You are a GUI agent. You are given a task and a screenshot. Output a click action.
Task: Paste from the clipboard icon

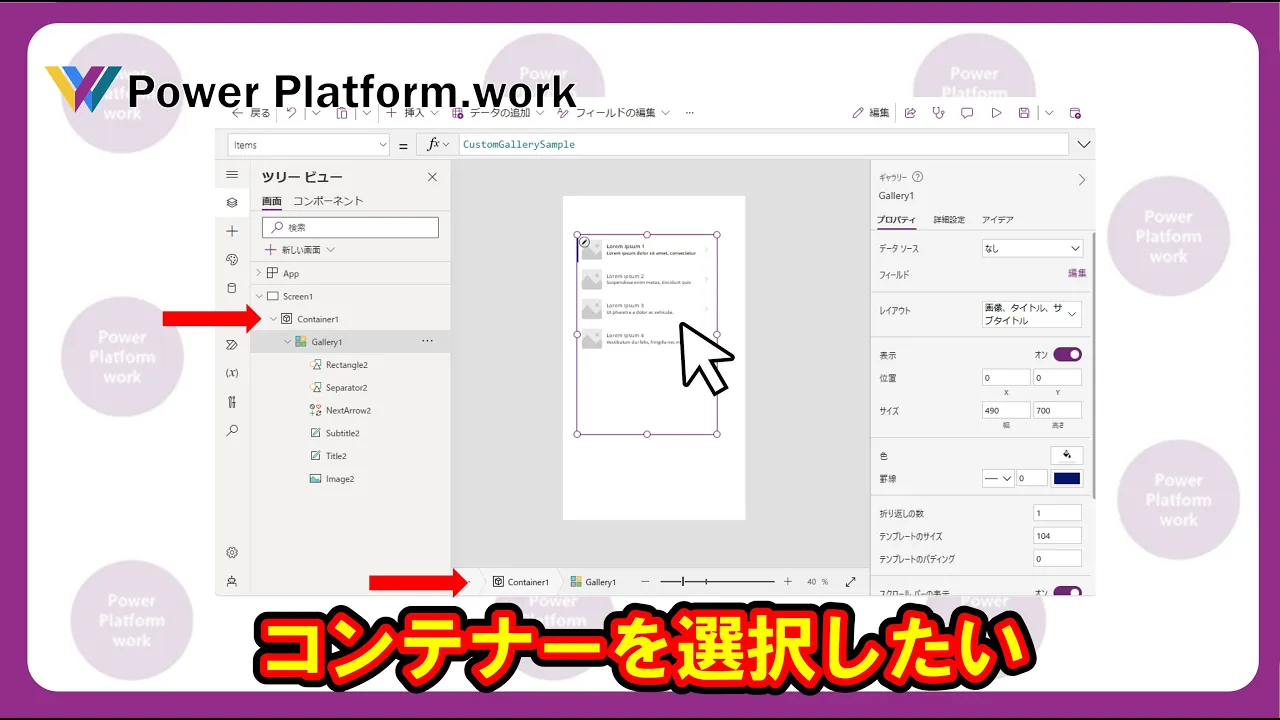click(x=342, y=113)
